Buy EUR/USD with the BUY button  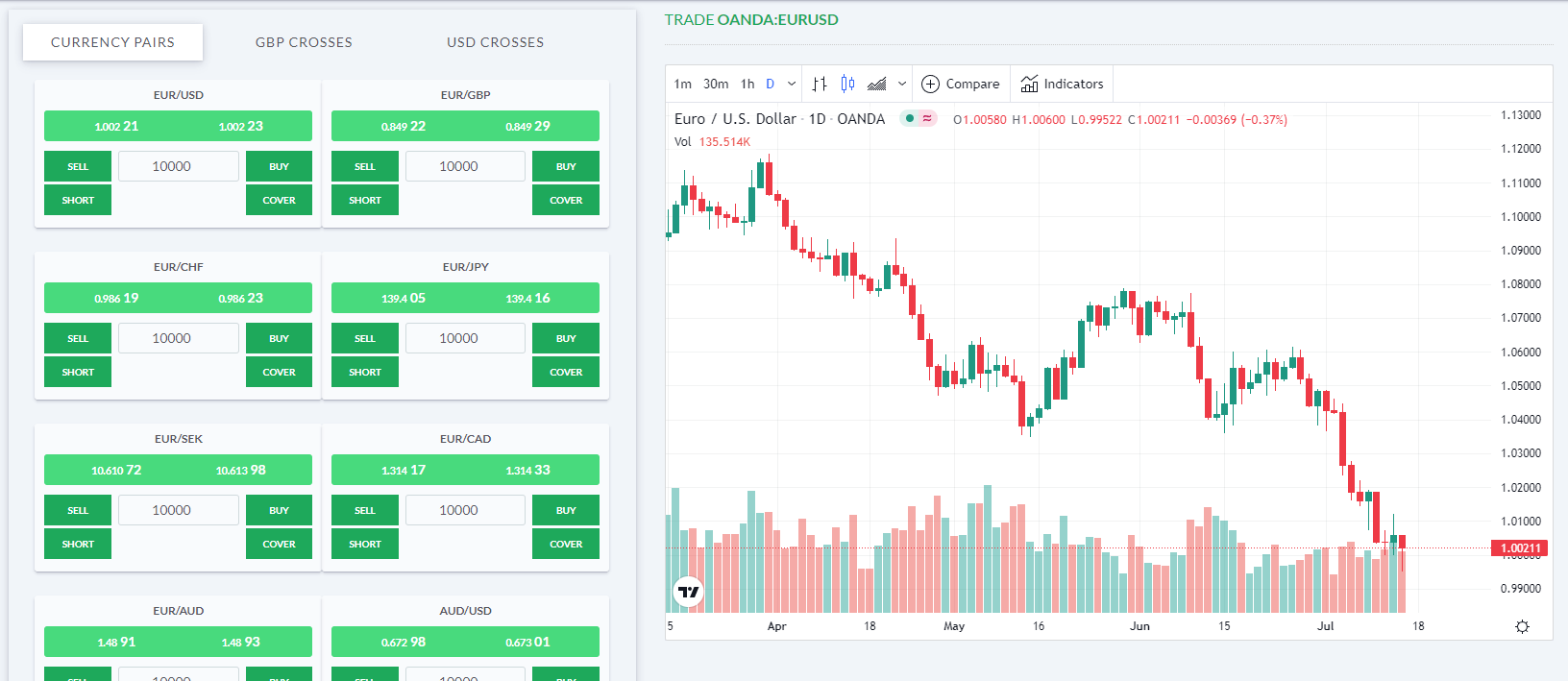point(279,166)
